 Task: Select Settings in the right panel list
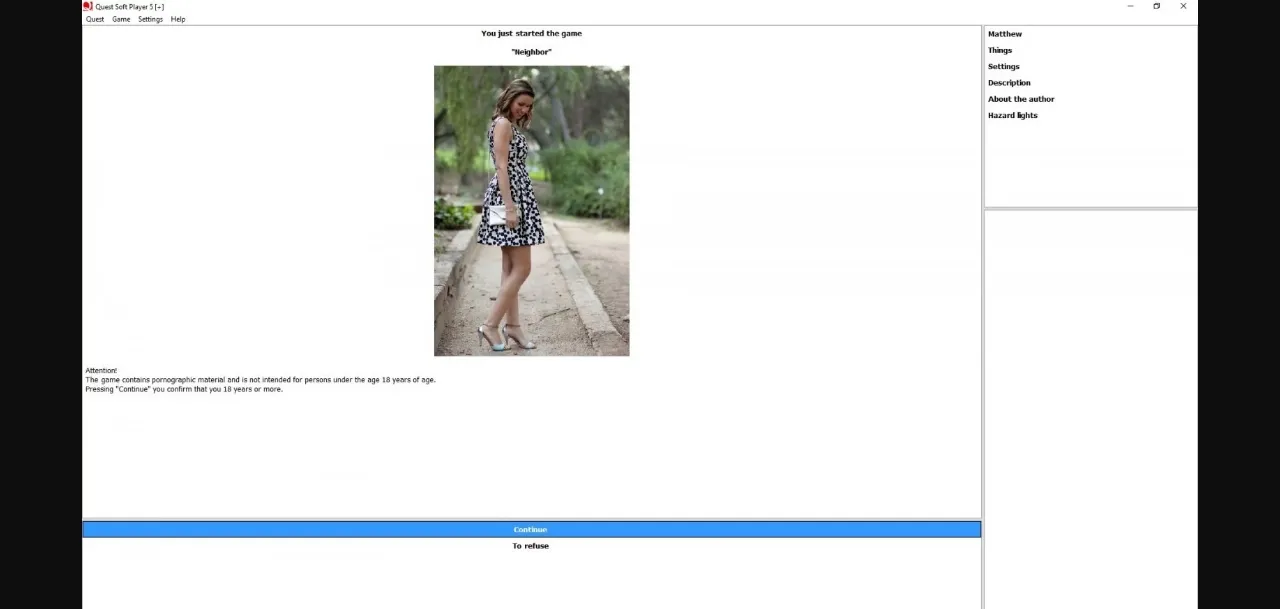pos(1004,67)
